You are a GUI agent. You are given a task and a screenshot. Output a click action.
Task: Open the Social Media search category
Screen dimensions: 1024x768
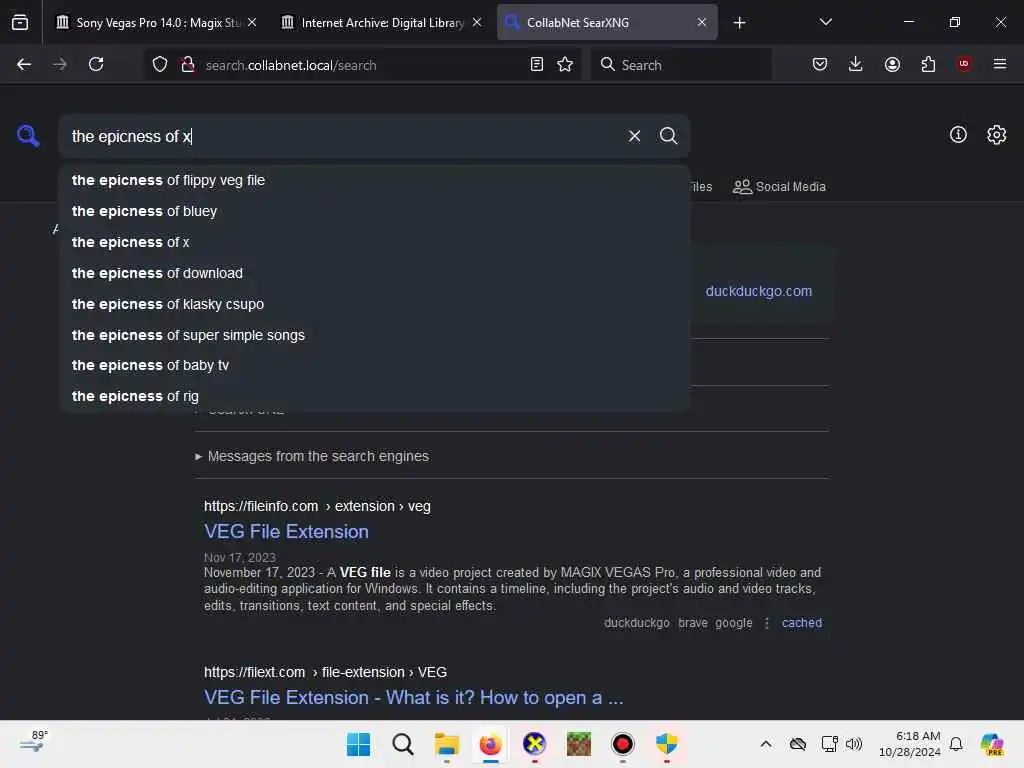pyautogui.click(x=779, y=187)
